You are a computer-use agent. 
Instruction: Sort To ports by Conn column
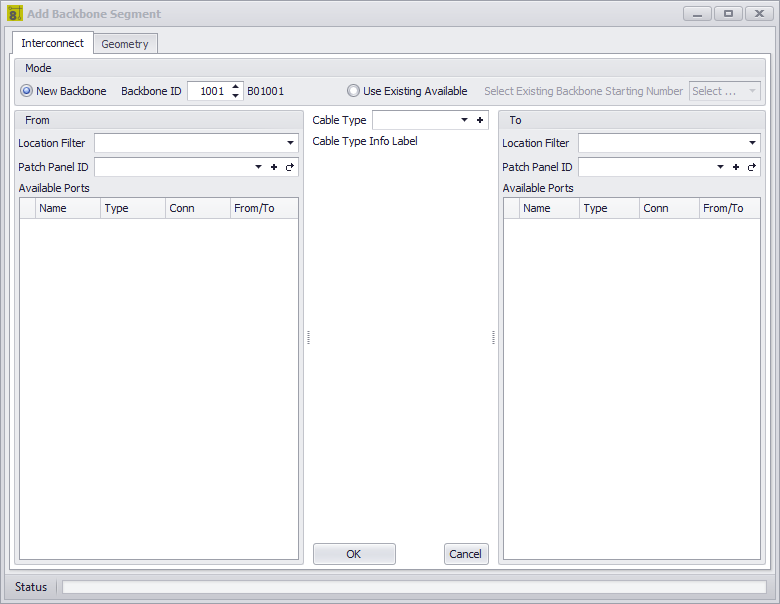coord(669,208)
